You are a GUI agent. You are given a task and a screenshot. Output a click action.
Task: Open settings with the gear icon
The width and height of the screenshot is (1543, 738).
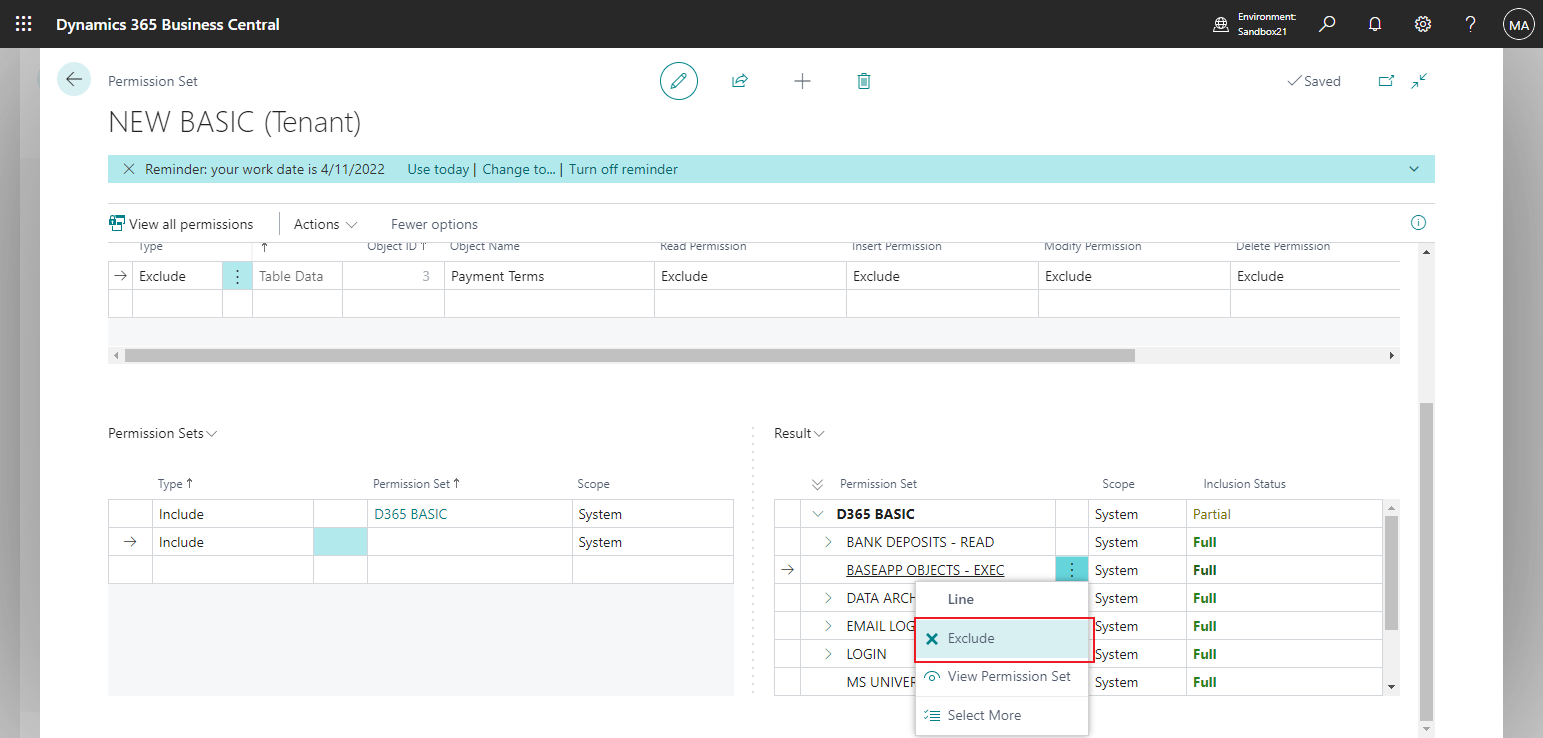(1423, 23)
